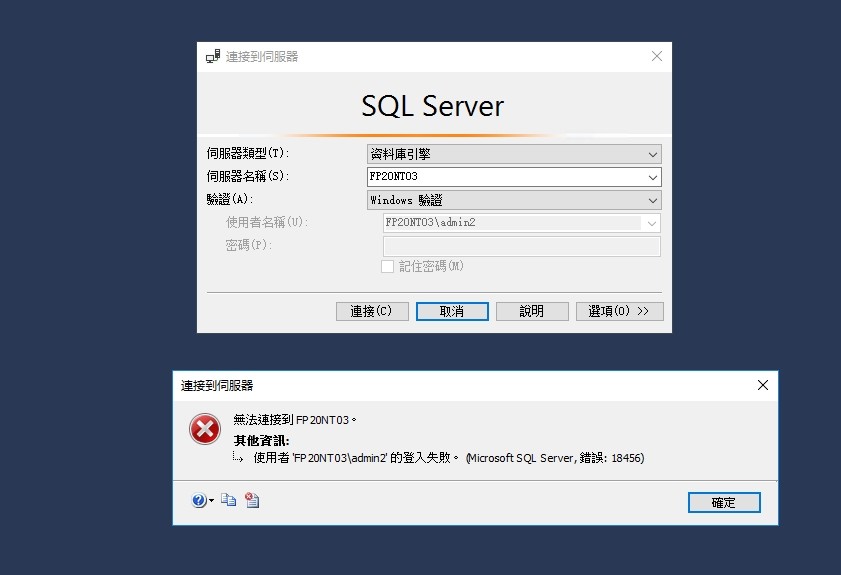Screen dimensions: 841x575
Task: Cancel with the 取消 button
Action: tap(452, 311)
